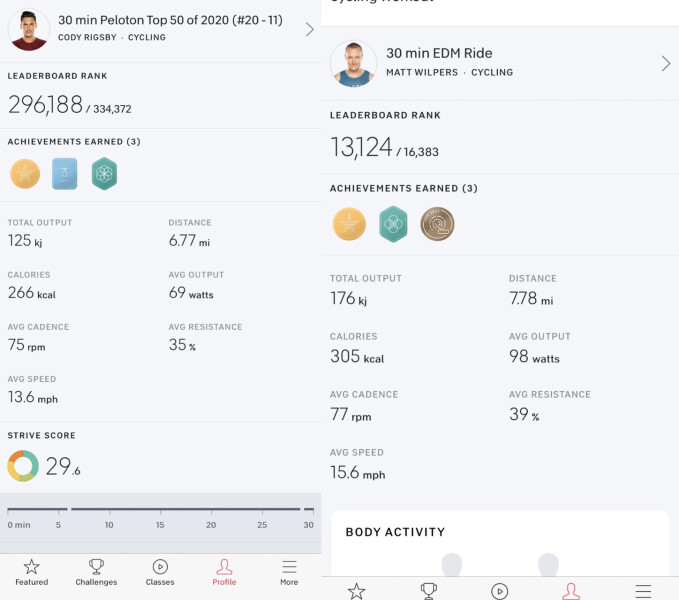Screen dimensions: 679x600
Task: Tap total output 176 kj
Action: click(349, 298)
